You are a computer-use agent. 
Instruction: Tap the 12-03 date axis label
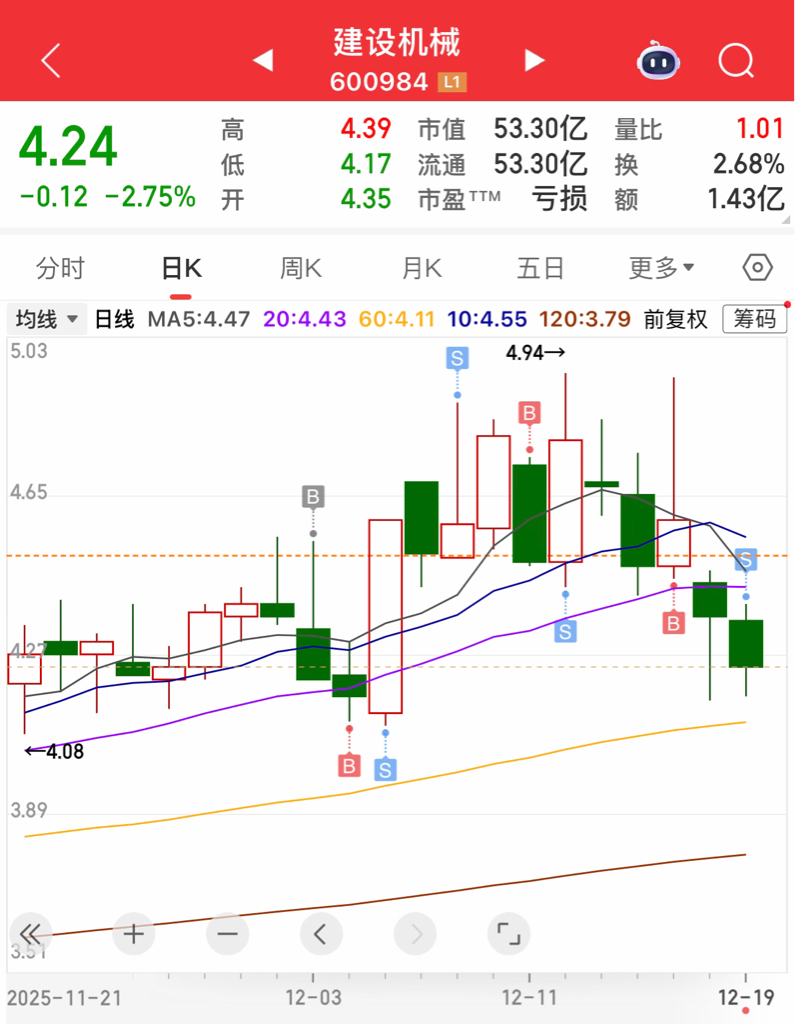(x=313, y=998)
